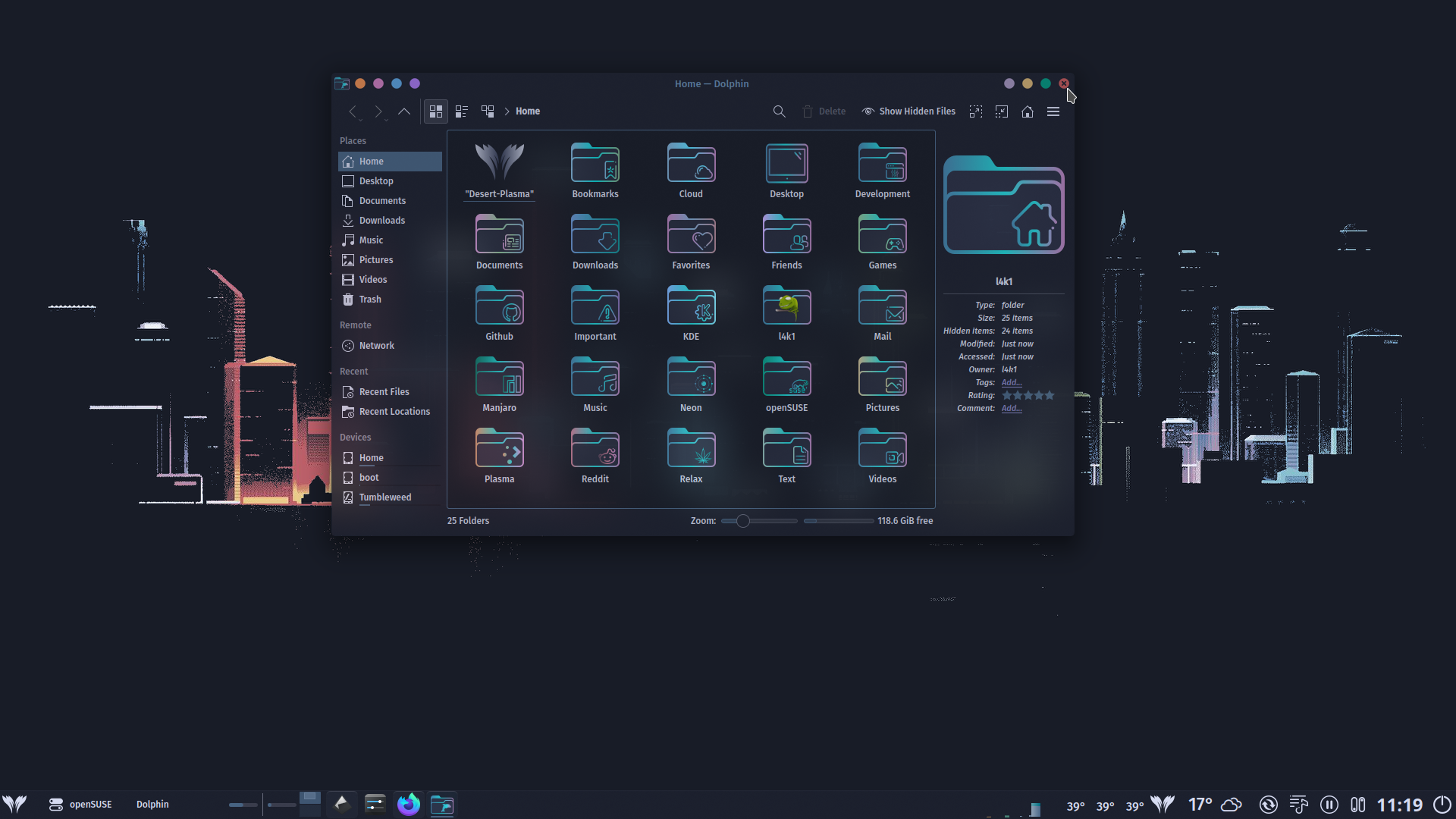The height and width of the screenshot is (819, 1456).
Task: Open Trash in Places sidebar
Action: [390, 300]
